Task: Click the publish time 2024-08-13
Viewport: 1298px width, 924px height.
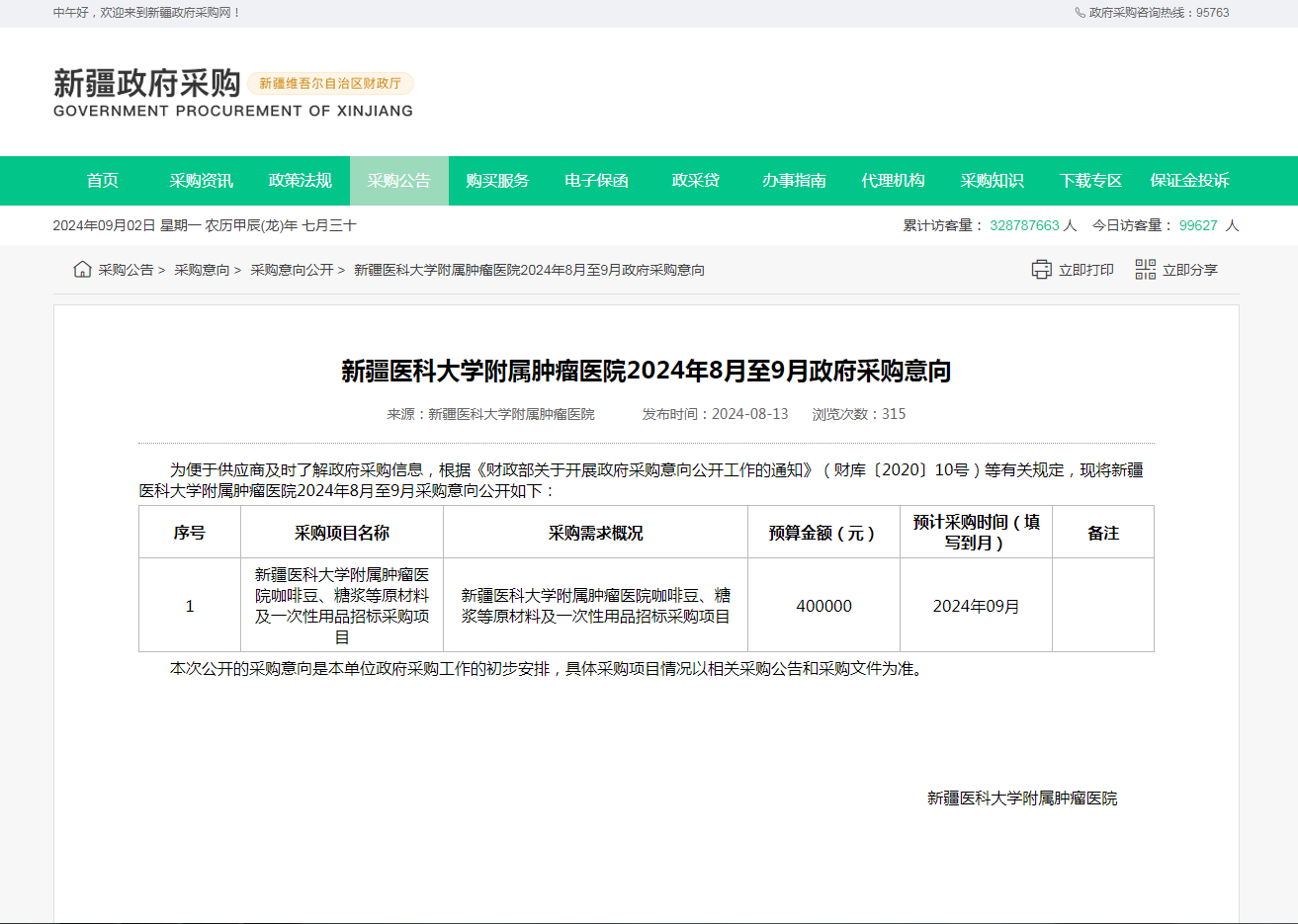Action: coord(749,414)
